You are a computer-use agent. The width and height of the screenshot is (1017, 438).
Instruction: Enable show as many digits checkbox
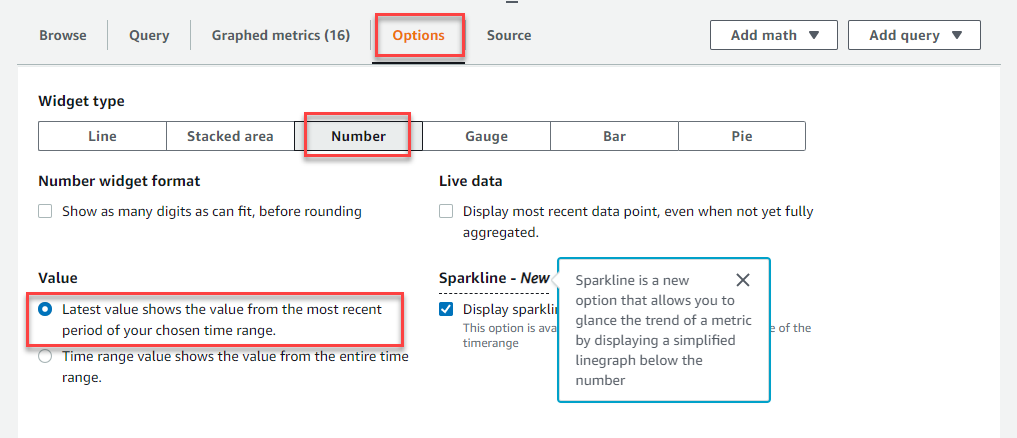tap(45, 212)
